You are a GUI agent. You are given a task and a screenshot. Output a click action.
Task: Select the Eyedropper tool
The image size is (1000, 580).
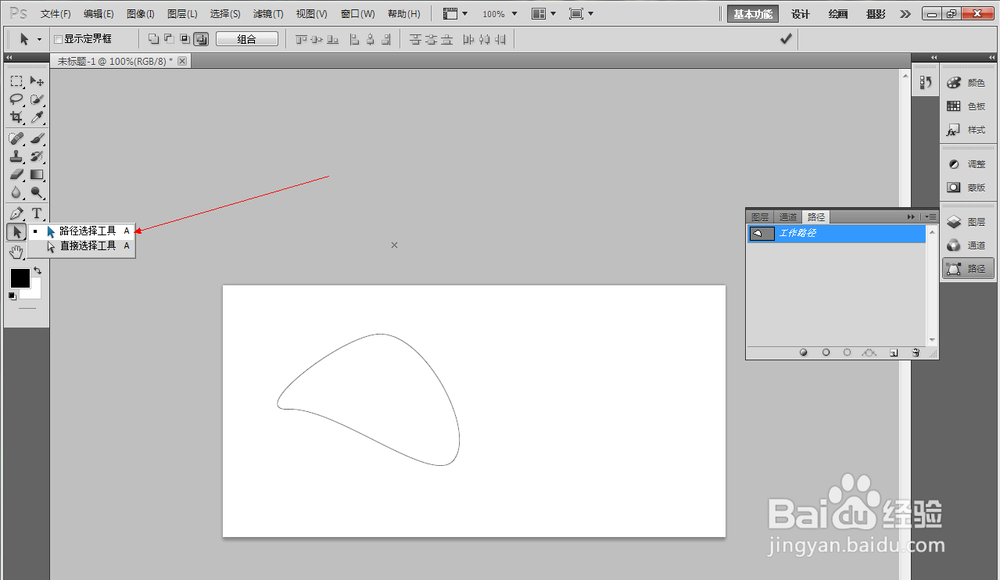click(37, 117)
